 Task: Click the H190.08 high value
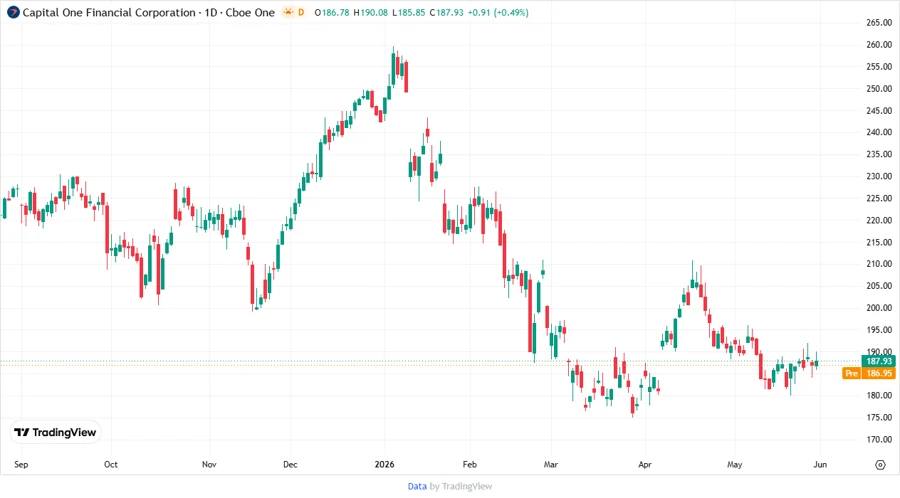click(x=370, y=12)
